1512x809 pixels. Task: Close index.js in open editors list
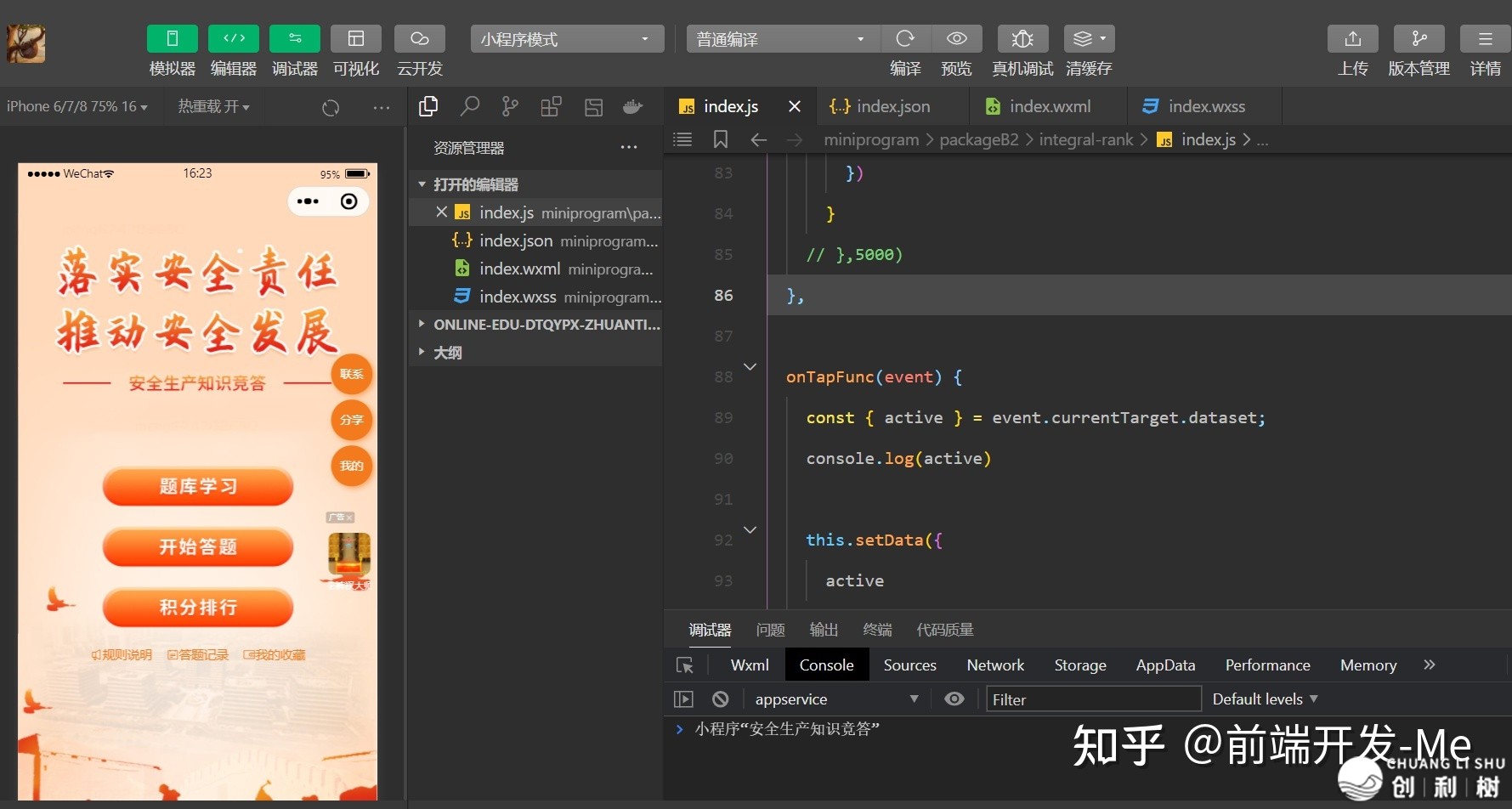(442, 212)
